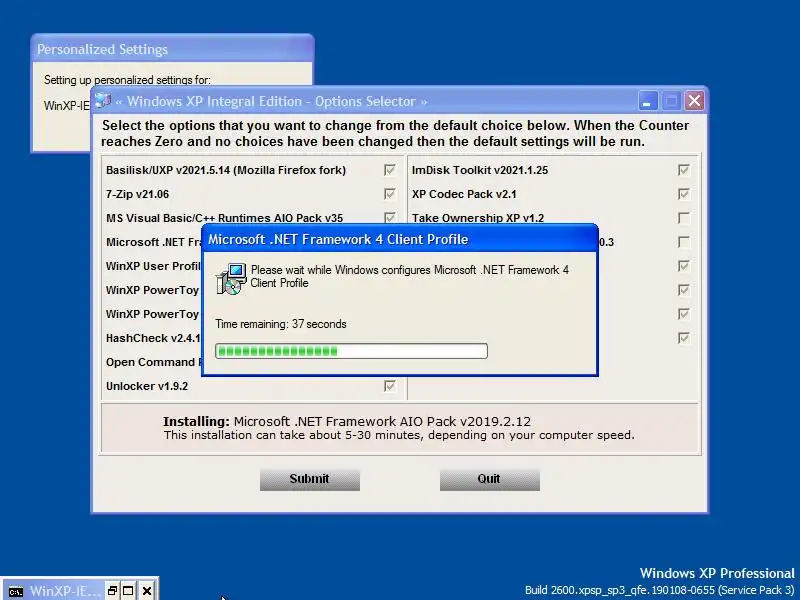Click the 'Windows XP Professional' desktop text
The image size is (800, 600).
click(x=717, y=573)
